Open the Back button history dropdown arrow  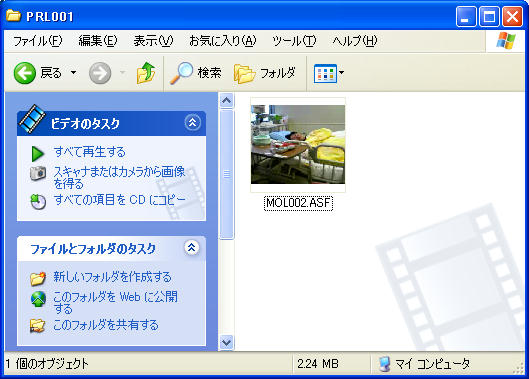click(x=73, y=72)
